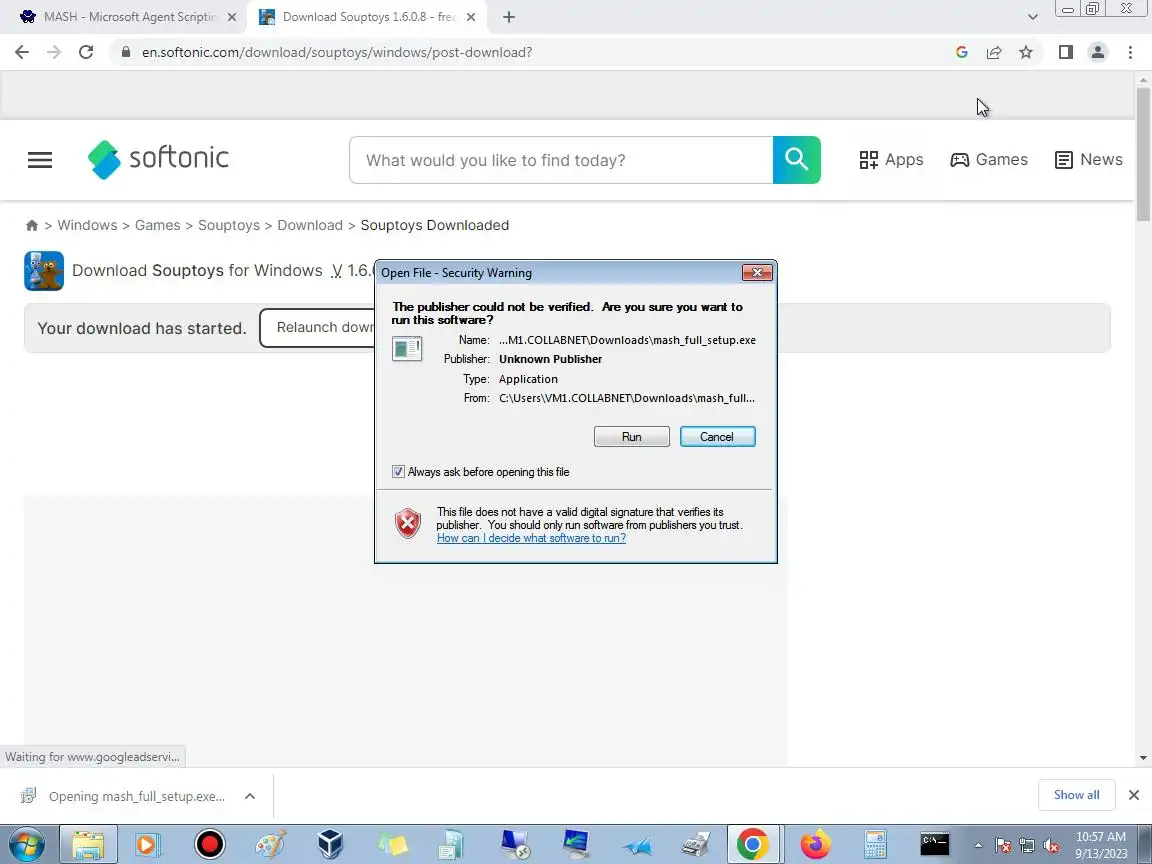Open the printer/fax taskbar icon
This screenshot has height=864, width=1152.
click(694, 845)
